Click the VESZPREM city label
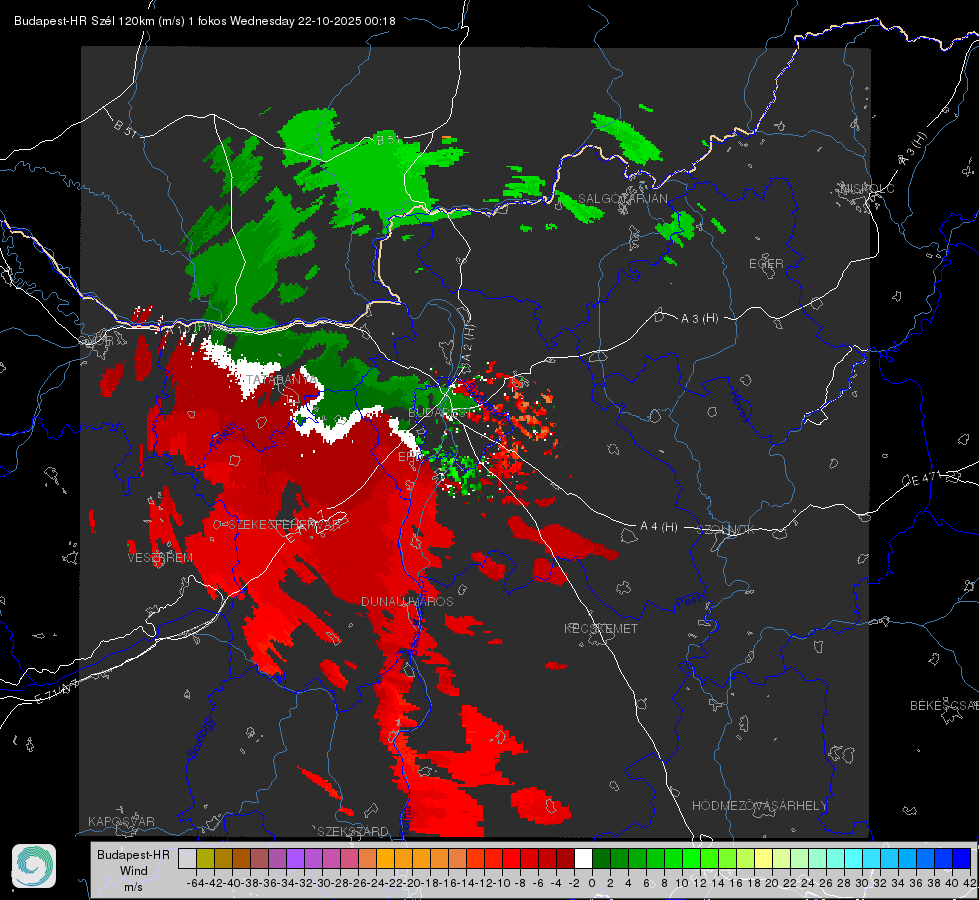The height and width of the screenshot is (900, 979). [160, 558]
